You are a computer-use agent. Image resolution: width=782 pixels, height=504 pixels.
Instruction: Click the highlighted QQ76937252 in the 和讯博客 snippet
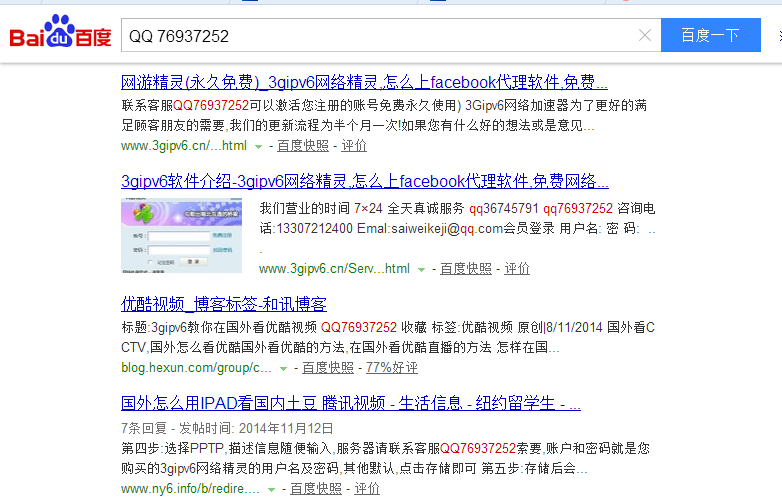click(359, 328)
